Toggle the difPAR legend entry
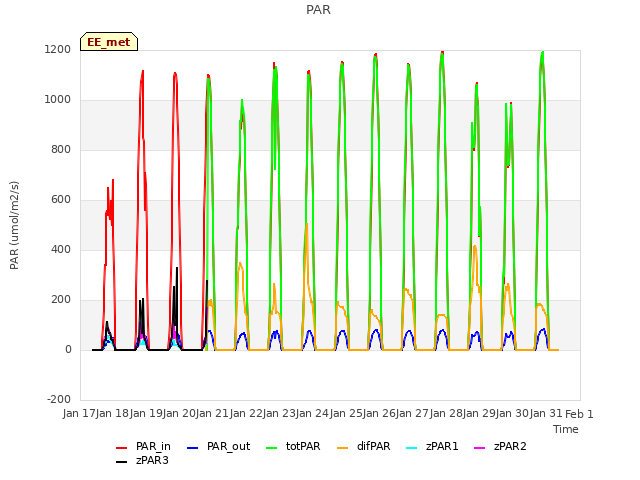Image resolution: width=640 pixels, height=480 pixels. click(x=364, y=447)
